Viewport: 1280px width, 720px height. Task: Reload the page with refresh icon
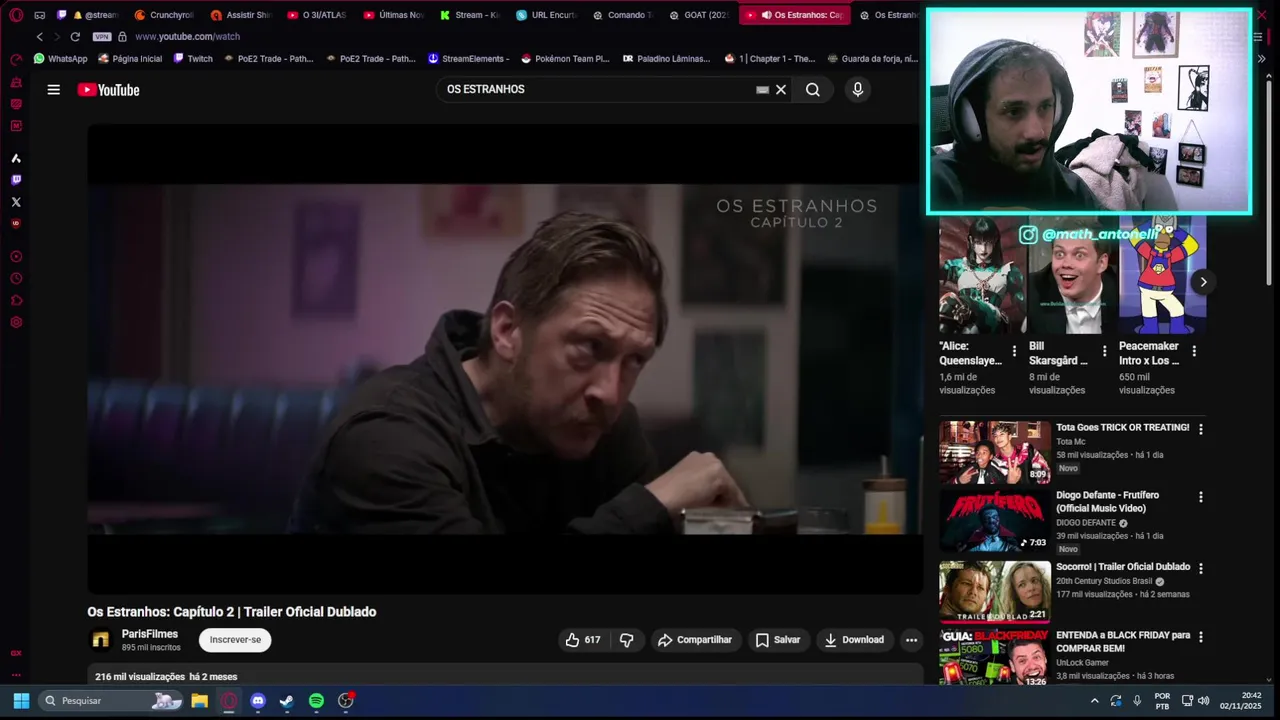75,37
